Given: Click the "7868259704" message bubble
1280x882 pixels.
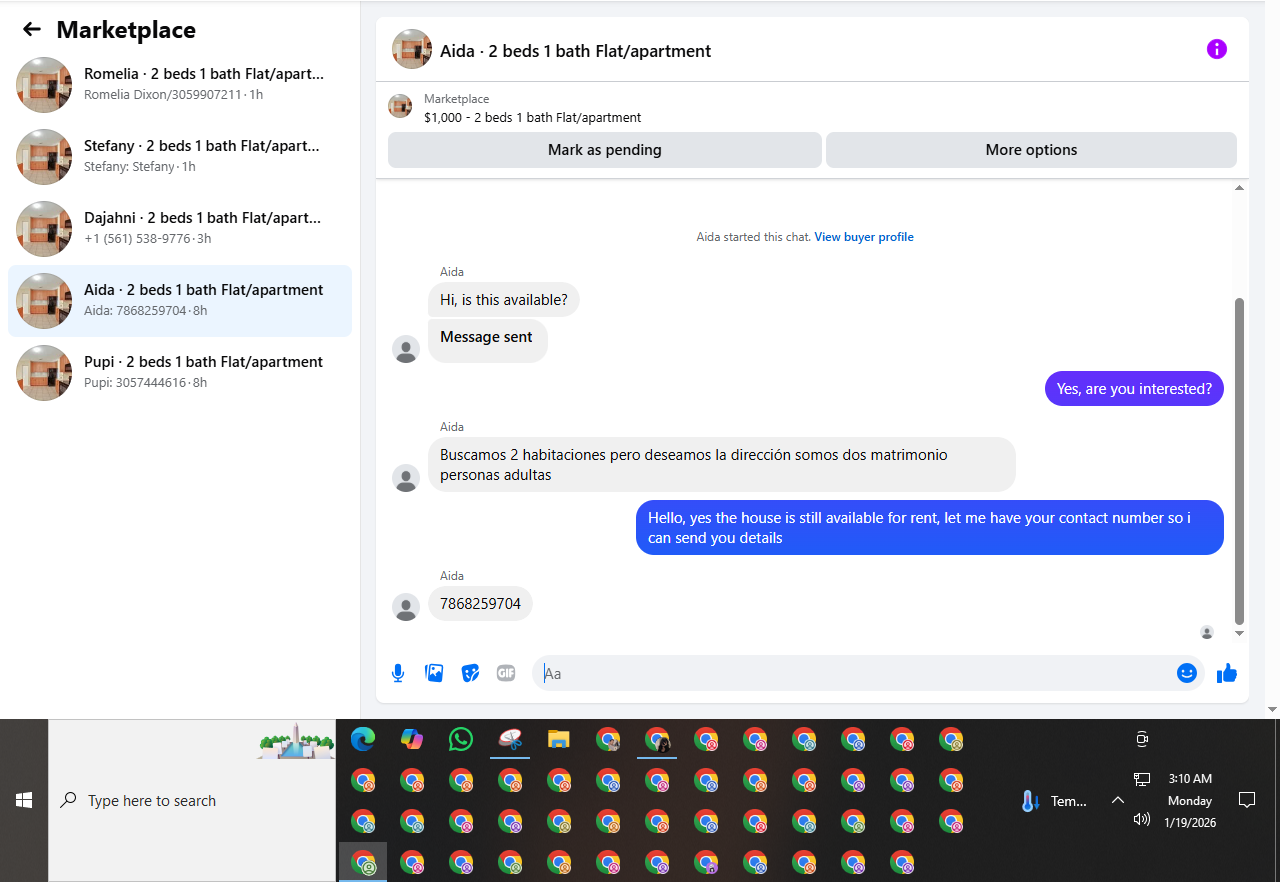Looking at the screenshot, I should point(480,604).
